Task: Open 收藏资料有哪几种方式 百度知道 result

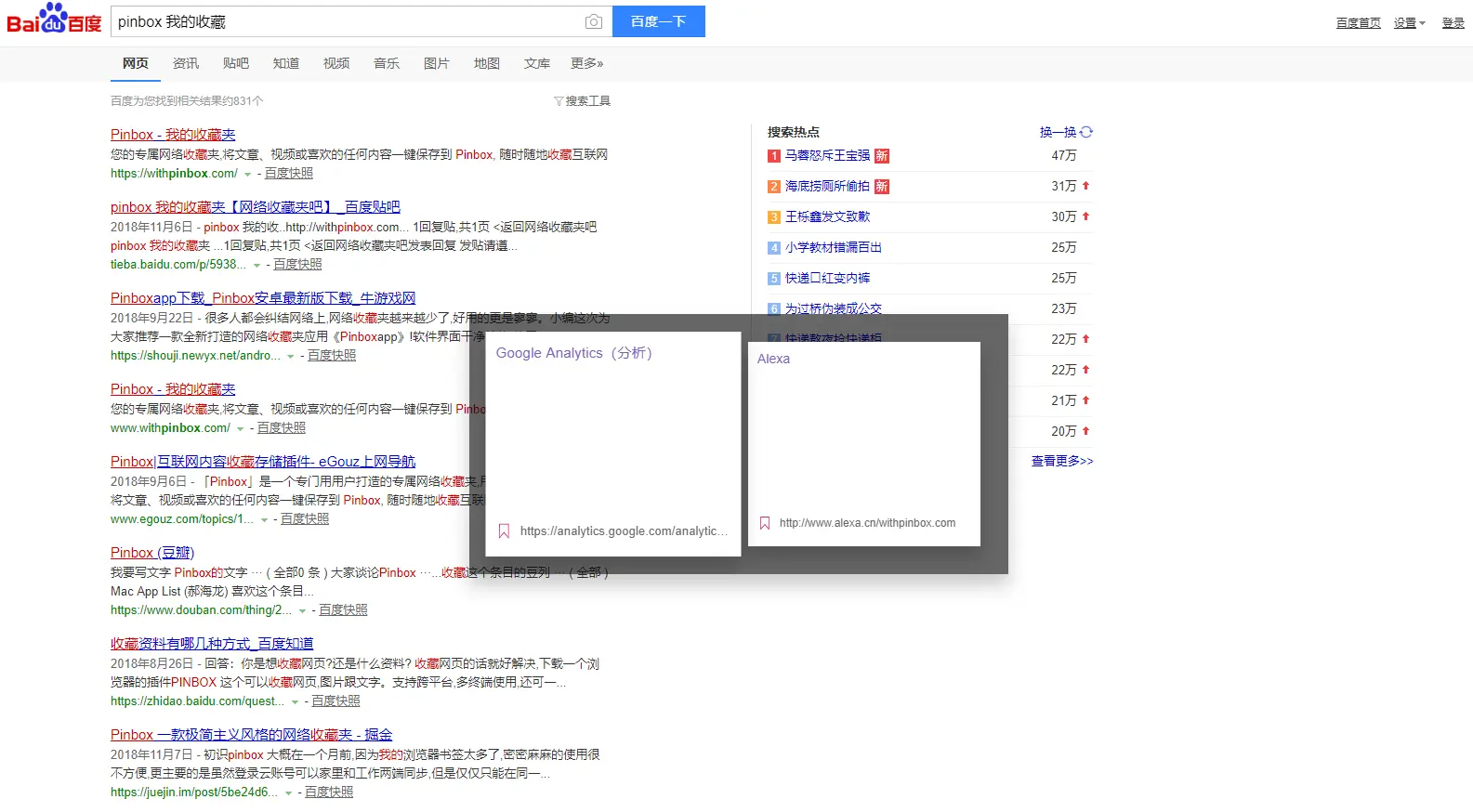Action: coord(212,644)
